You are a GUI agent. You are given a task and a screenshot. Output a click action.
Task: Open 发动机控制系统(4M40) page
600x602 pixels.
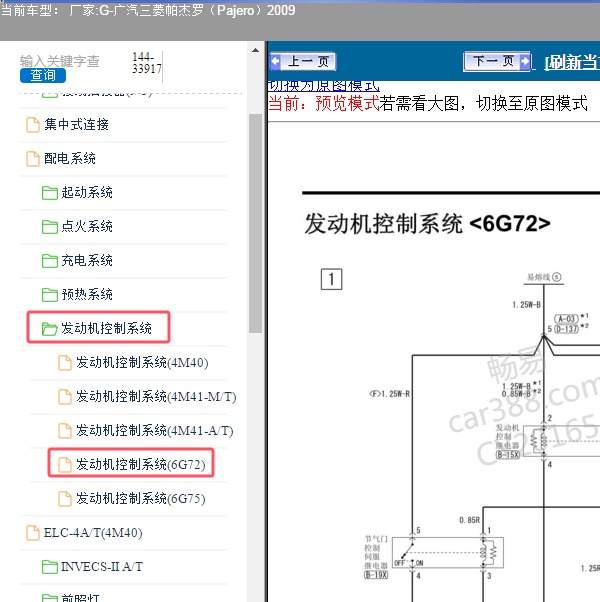click(142, 362)
